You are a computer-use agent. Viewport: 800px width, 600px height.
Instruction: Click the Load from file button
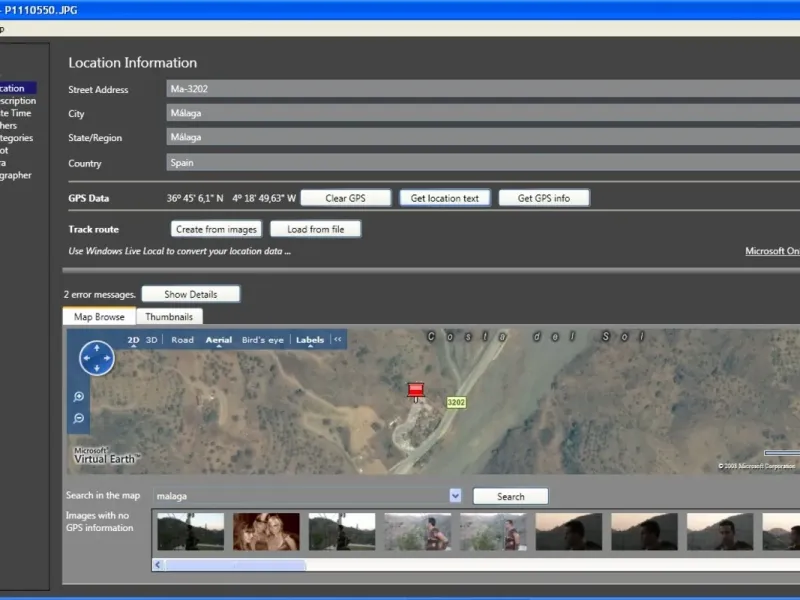(x=315, y=229)
